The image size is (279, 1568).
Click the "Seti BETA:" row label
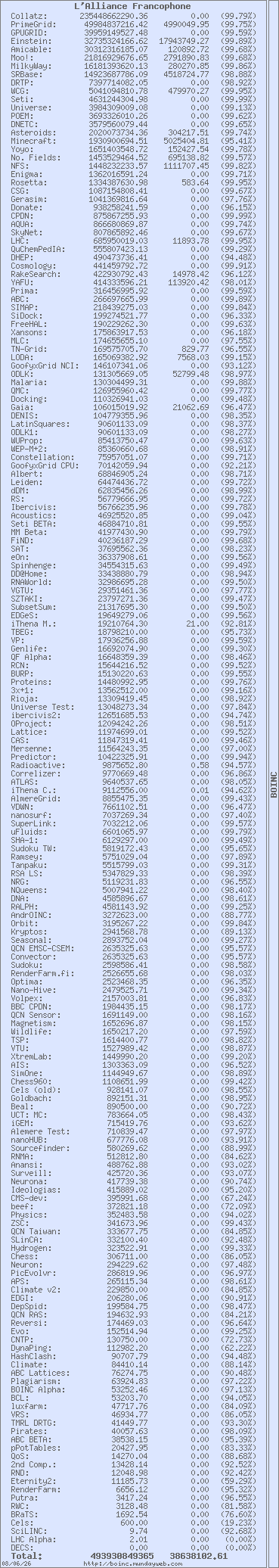(34, 524)
